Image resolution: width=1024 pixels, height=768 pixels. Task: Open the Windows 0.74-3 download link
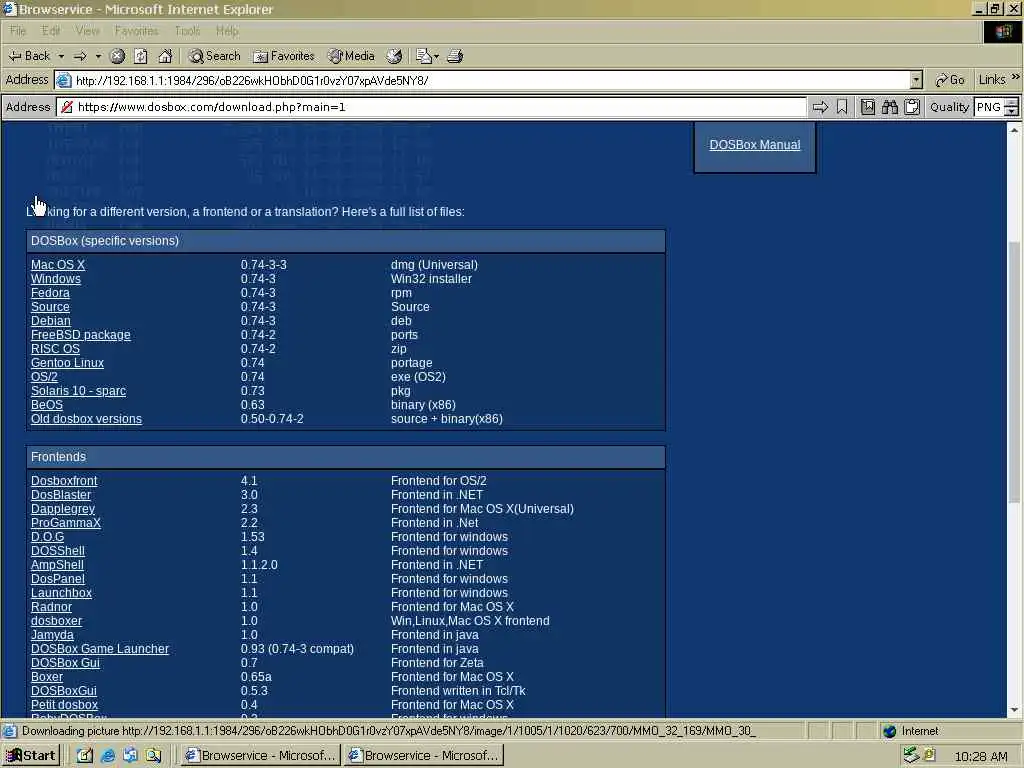point(56,279)
